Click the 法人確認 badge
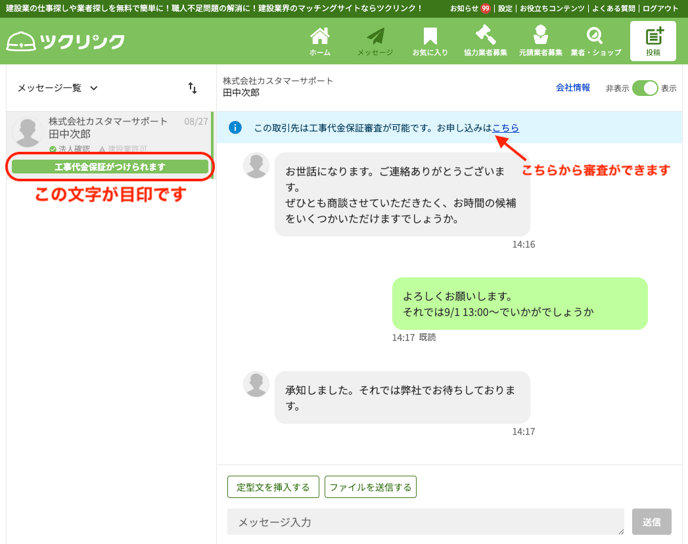The height and width of the screenshot is (544, 688). [70, 149]
